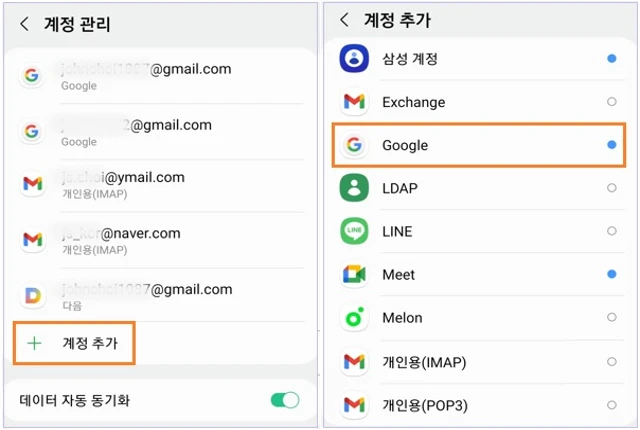Open the second Google account ending 2@gmail.com

[x=161, y=131]
